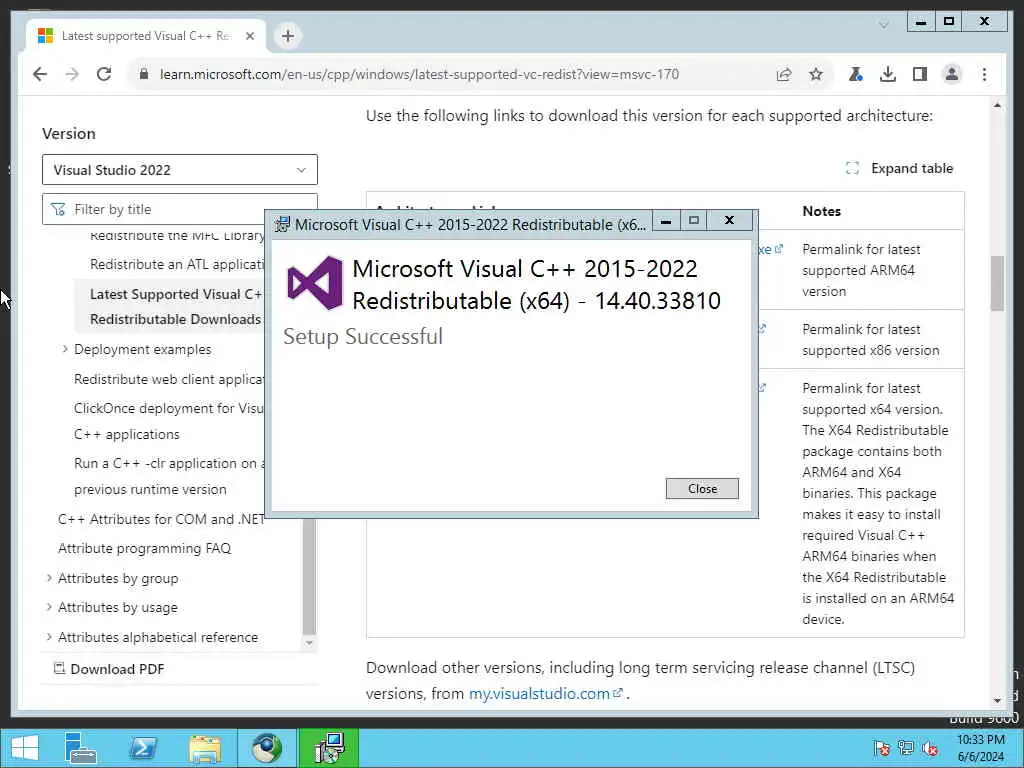Open Chrome Labs flask icon
The image size is (1024, 768).
point(855,74)
